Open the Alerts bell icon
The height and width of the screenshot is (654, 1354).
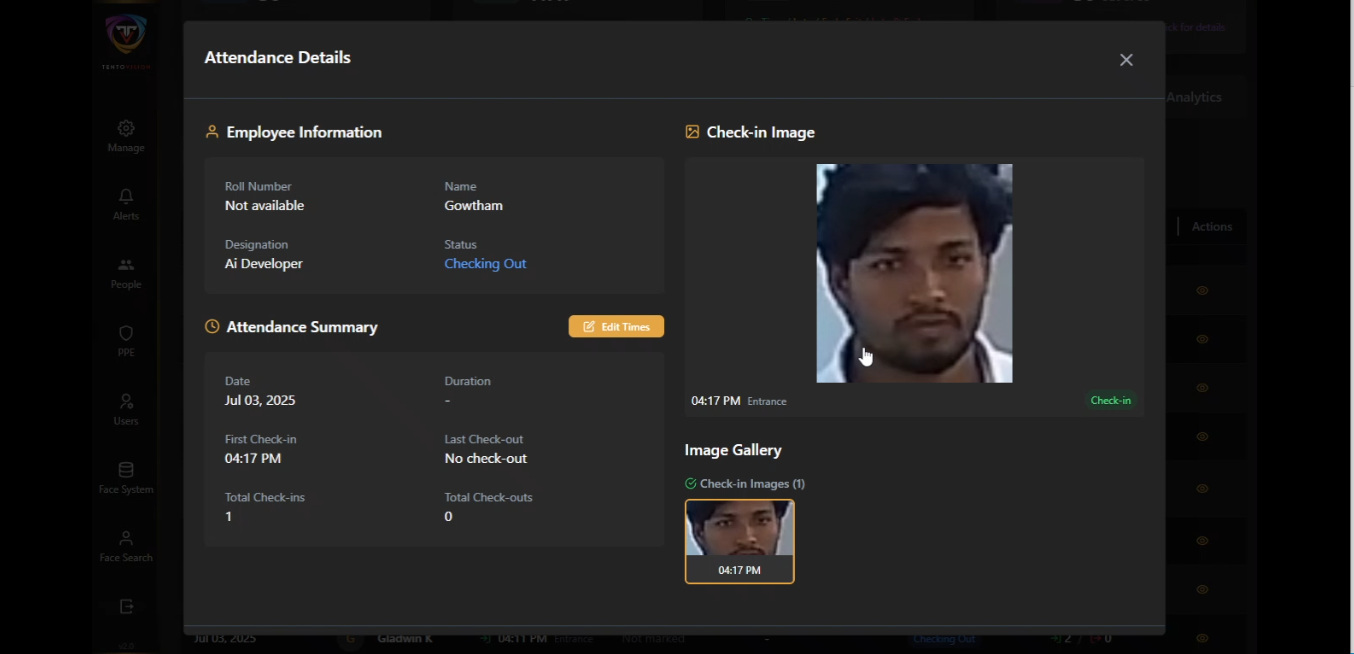[x=125, y=197]
